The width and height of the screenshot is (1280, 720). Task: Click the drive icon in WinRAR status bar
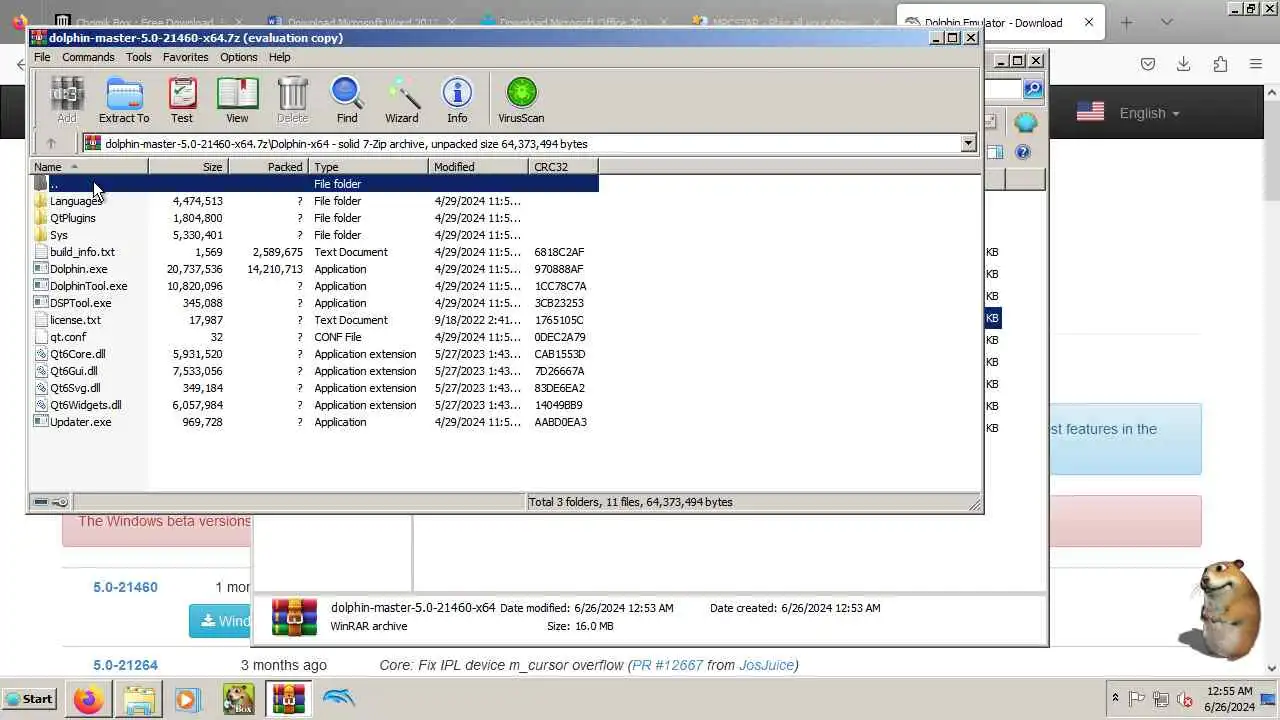pos(41,502)
